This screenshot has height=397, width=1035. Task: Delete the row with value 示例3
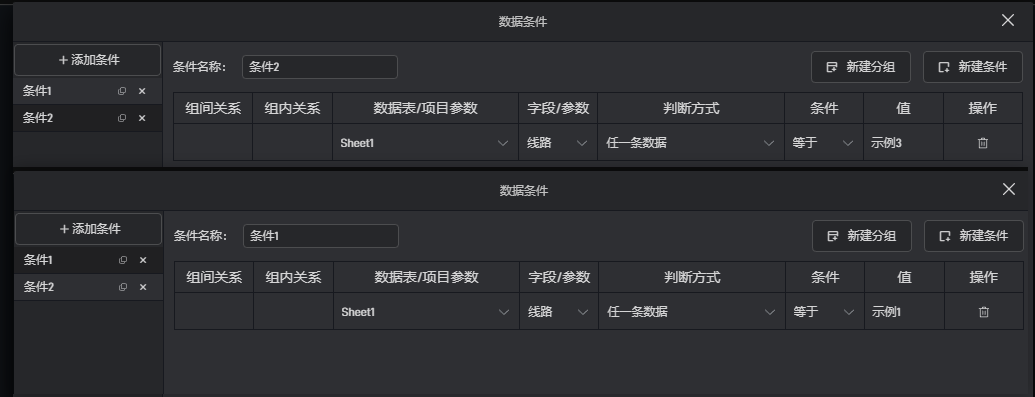click(x=982, y=143)
